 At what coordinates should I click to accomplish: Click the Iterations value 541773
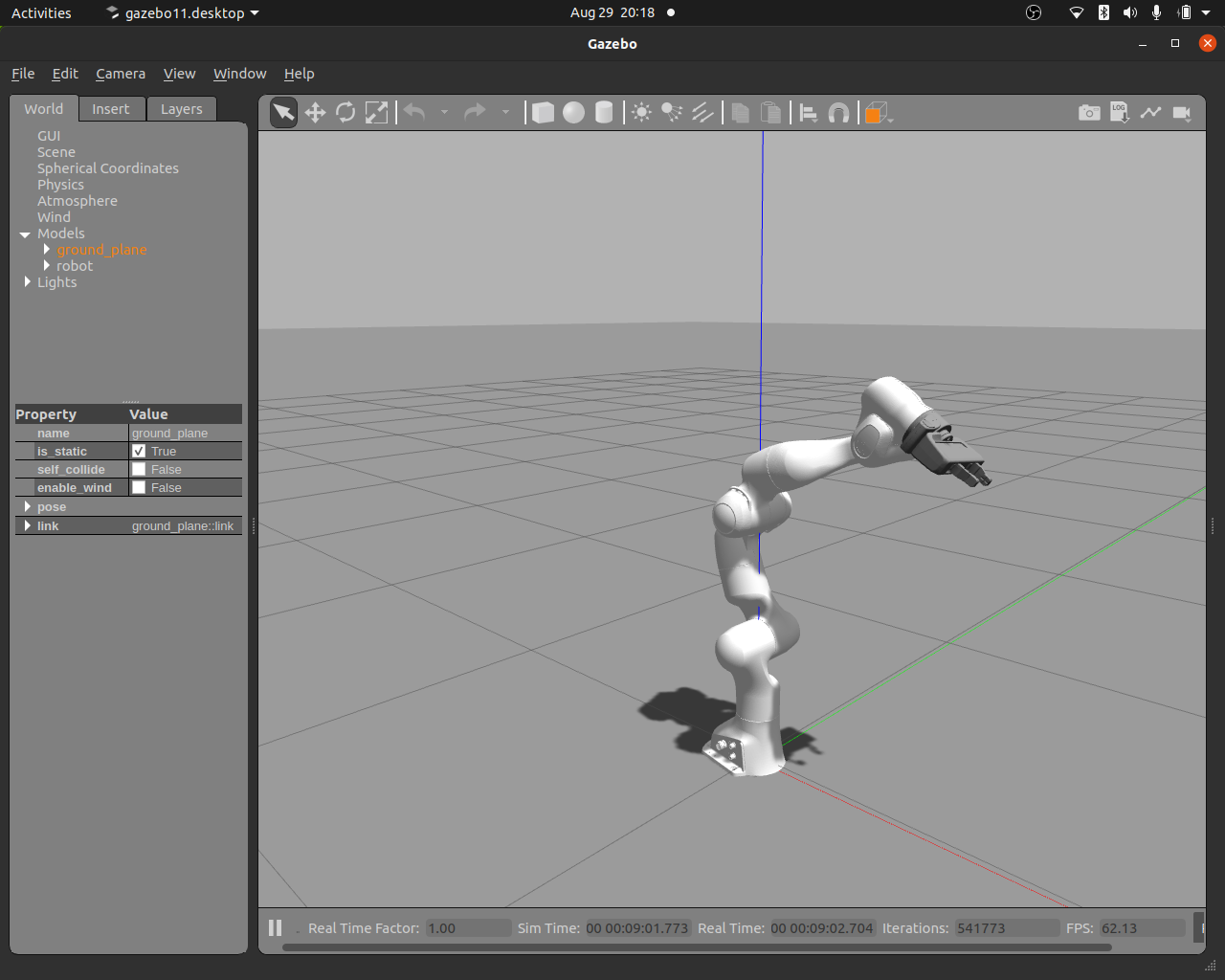pyautogui.click(x=1007, y=928)
